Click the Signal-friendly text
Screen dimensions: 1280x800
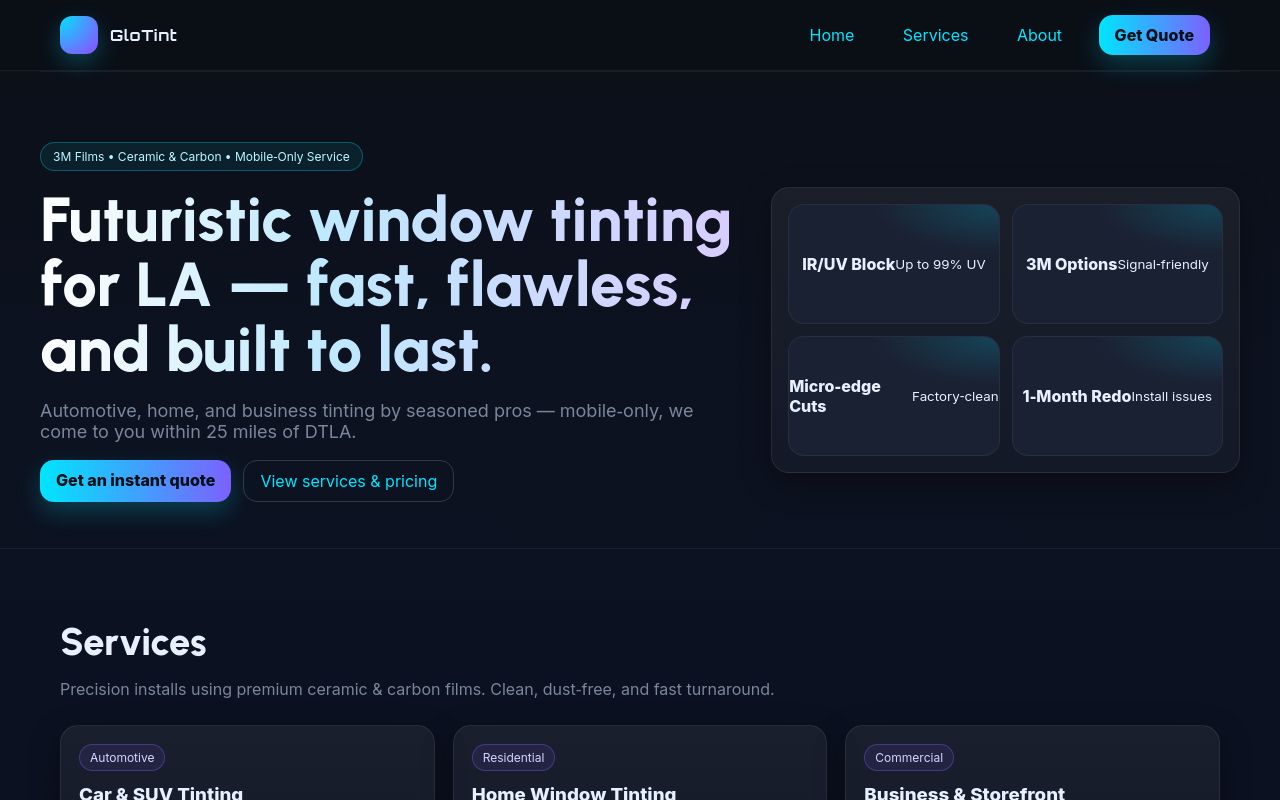[x=1163, y=265]
